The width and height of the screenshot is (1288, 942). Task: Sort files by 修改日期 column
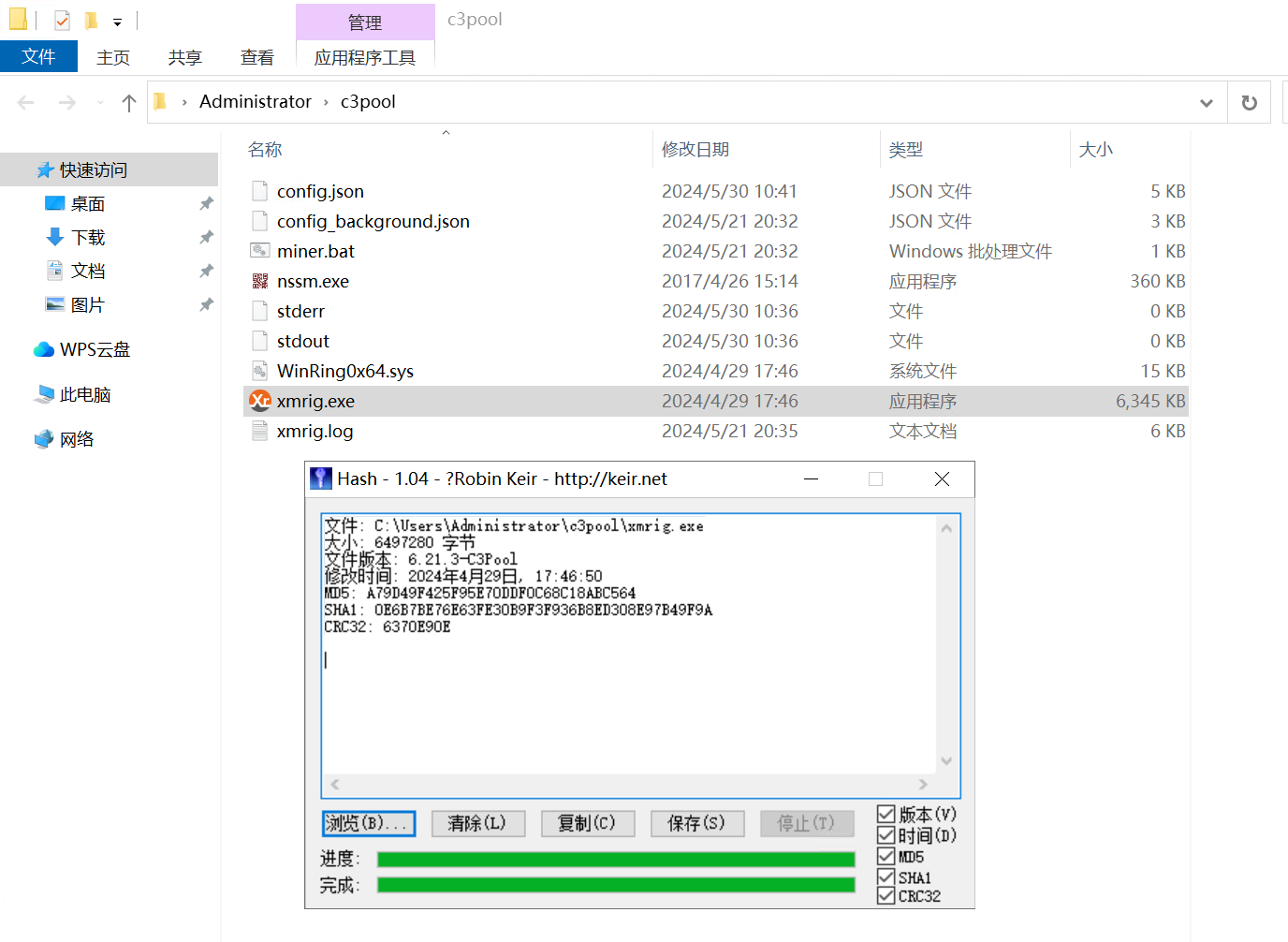point(695,150)
